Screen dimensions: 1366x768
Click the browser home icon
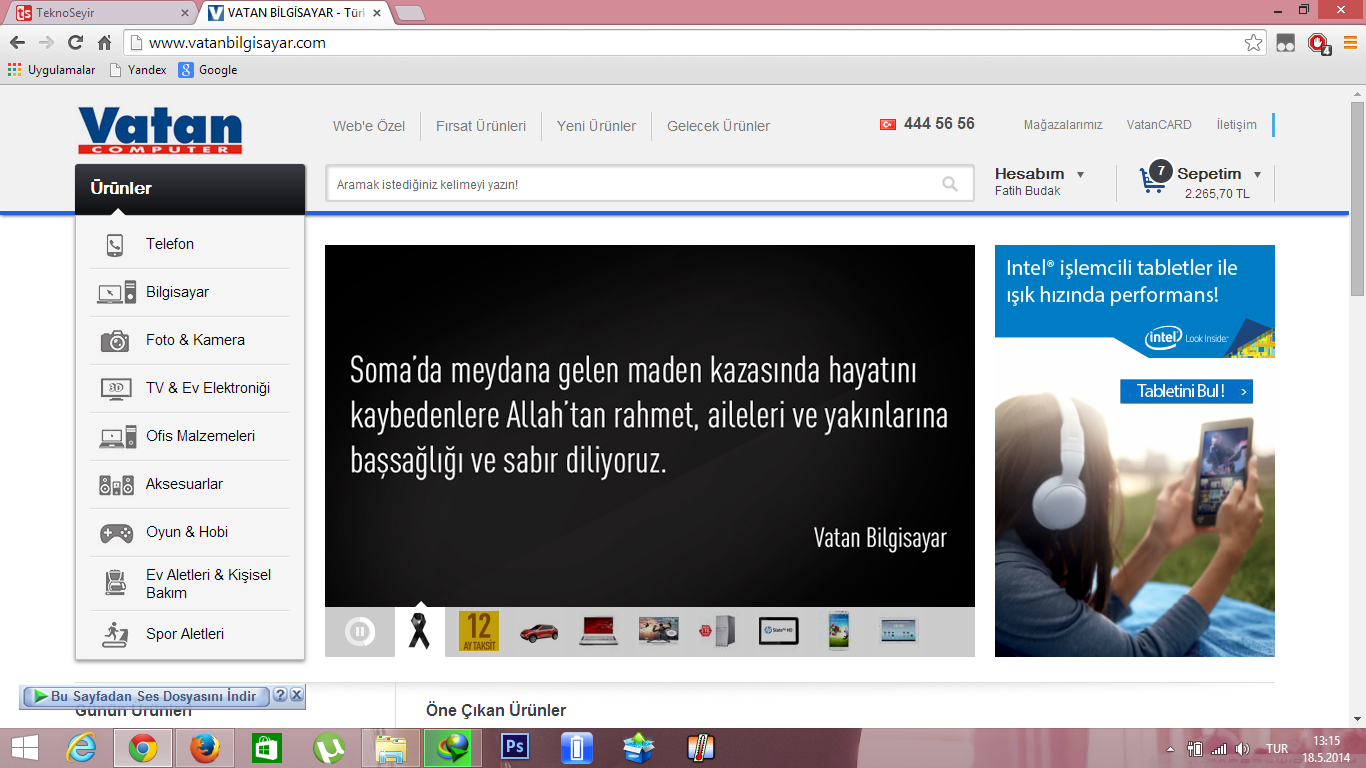pos(104,43)
